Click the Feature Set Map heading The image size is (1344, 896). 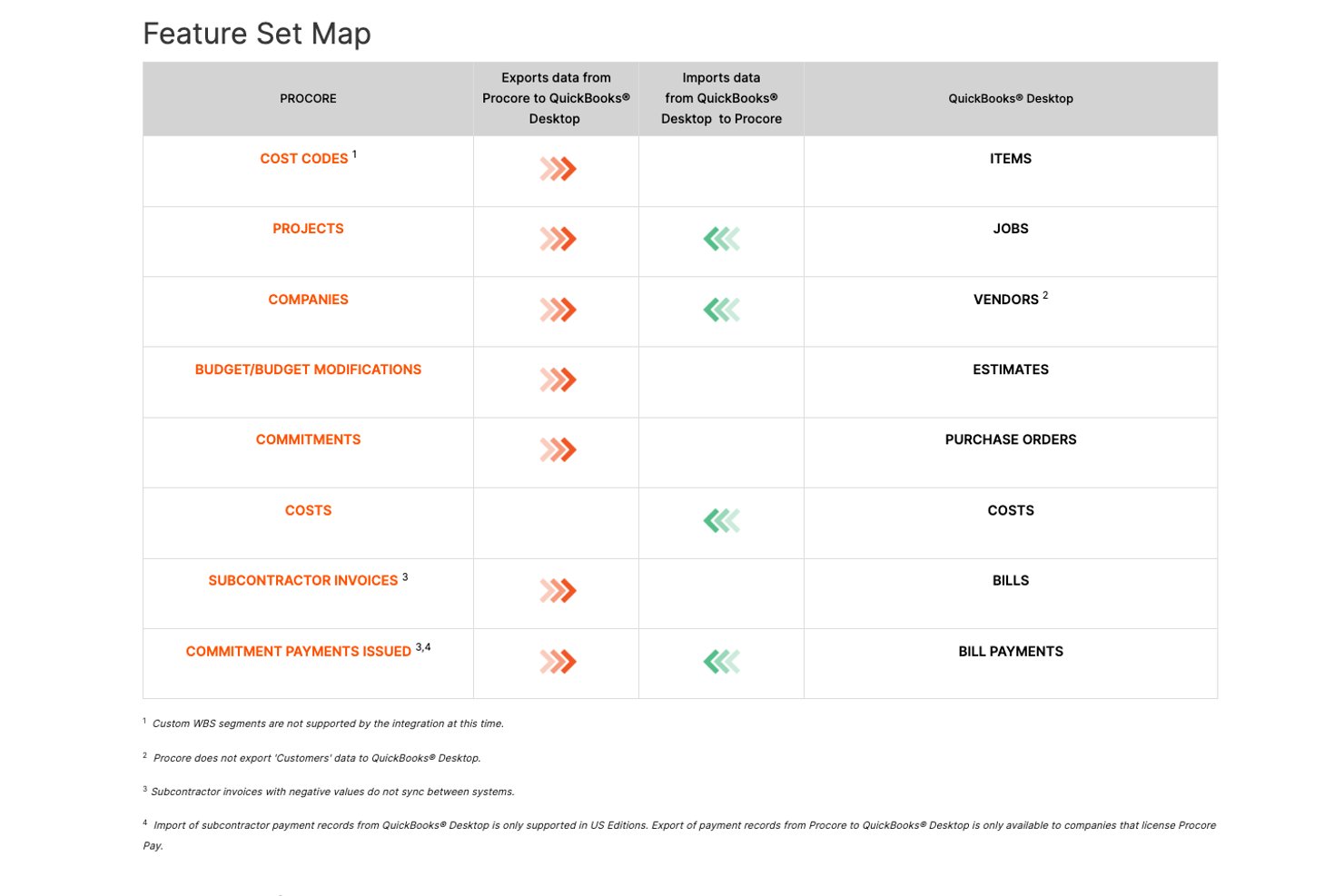click(x=257, y=34)
